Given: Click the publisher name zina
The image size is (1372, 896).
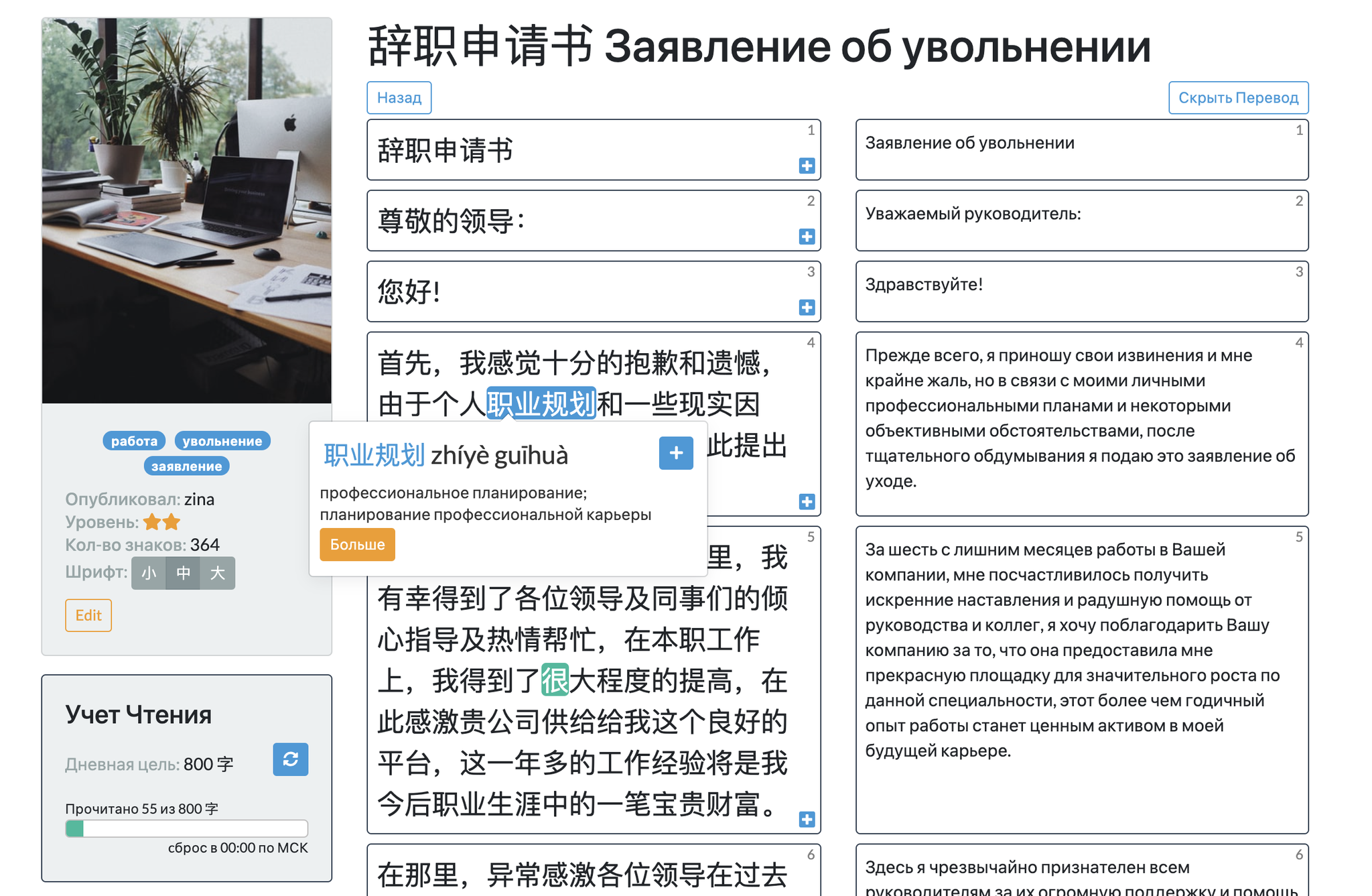Looking at the screenshot, I should coord(199,499).
